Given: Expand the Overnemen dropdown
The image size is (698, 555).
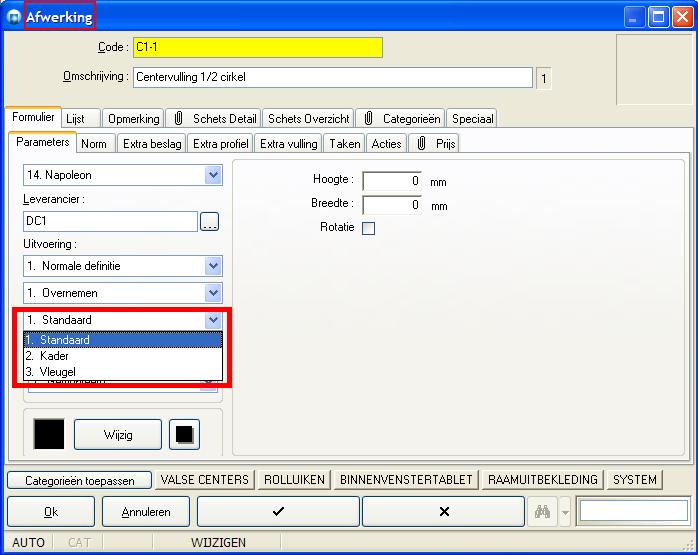Looking at the screenshot, I should 213,293.
